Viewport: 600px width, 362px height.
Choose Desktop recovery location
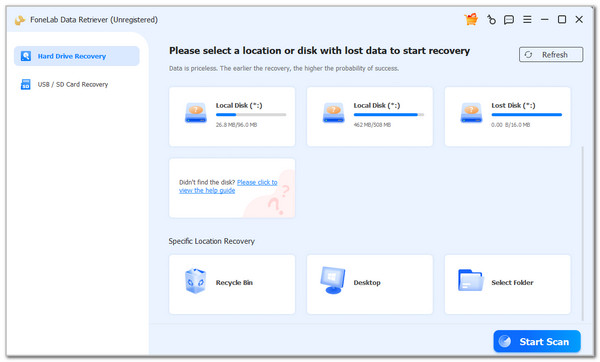370,284
